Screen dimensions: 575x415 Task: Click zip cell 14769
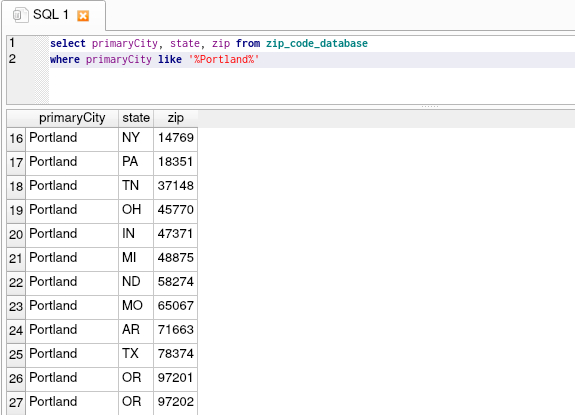pos(176,138)
